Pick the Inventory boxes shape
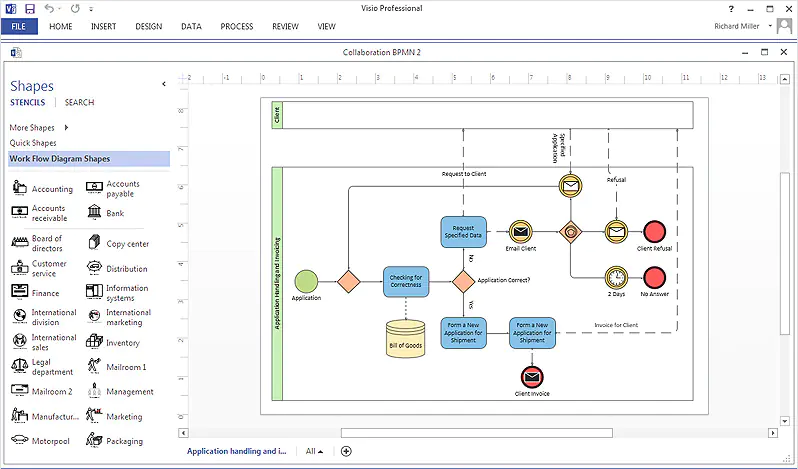 [x=94, y=341]
